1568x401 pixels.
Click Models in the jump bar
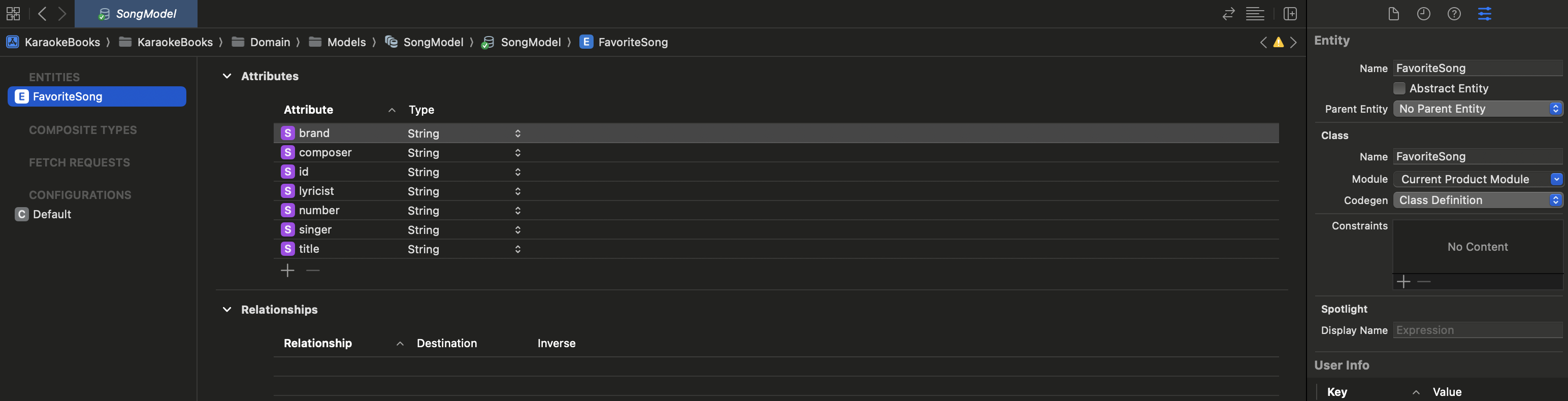click(x=347, y=42)
